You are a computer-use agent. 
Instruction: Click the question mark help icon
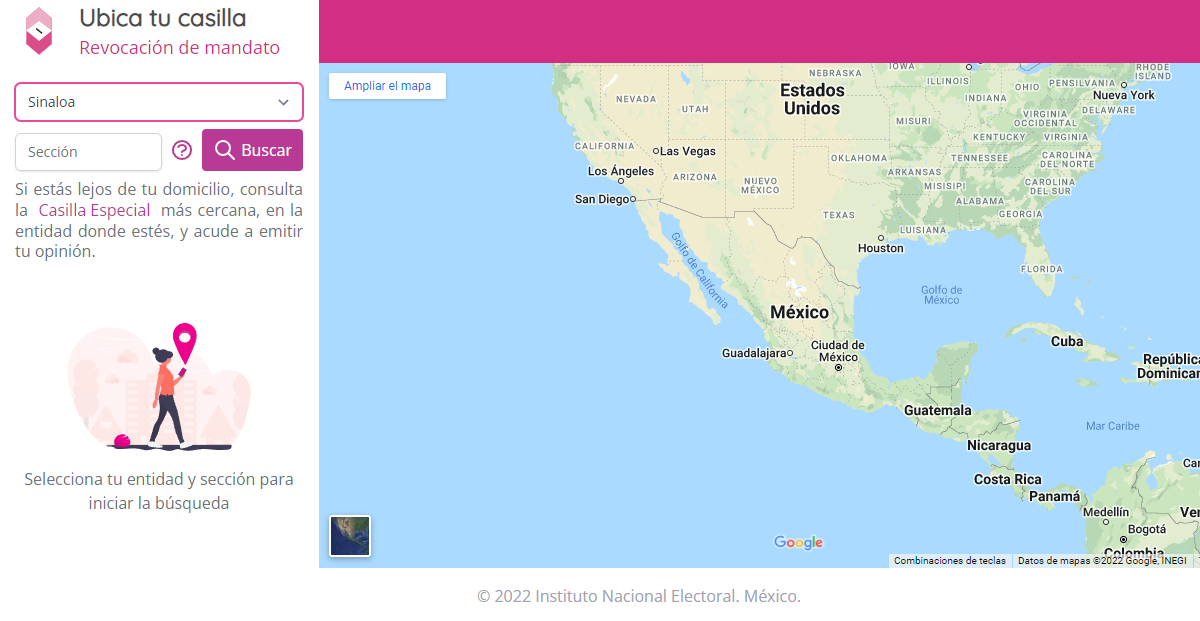182,150
